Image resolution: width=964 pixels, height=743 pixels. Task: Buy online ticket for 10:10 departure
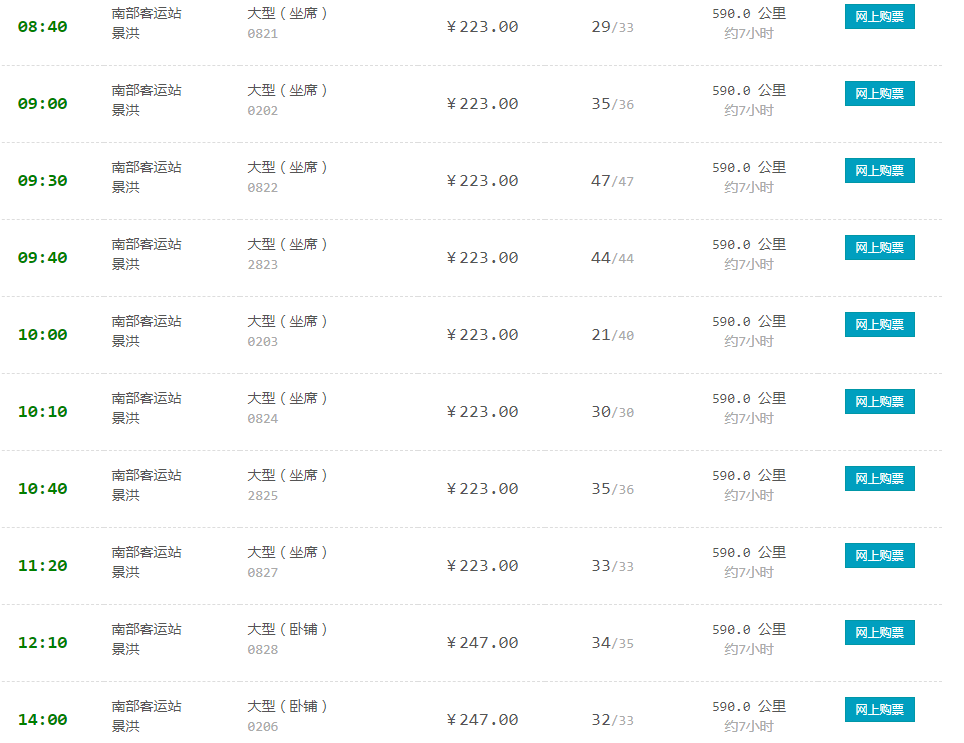879,402
